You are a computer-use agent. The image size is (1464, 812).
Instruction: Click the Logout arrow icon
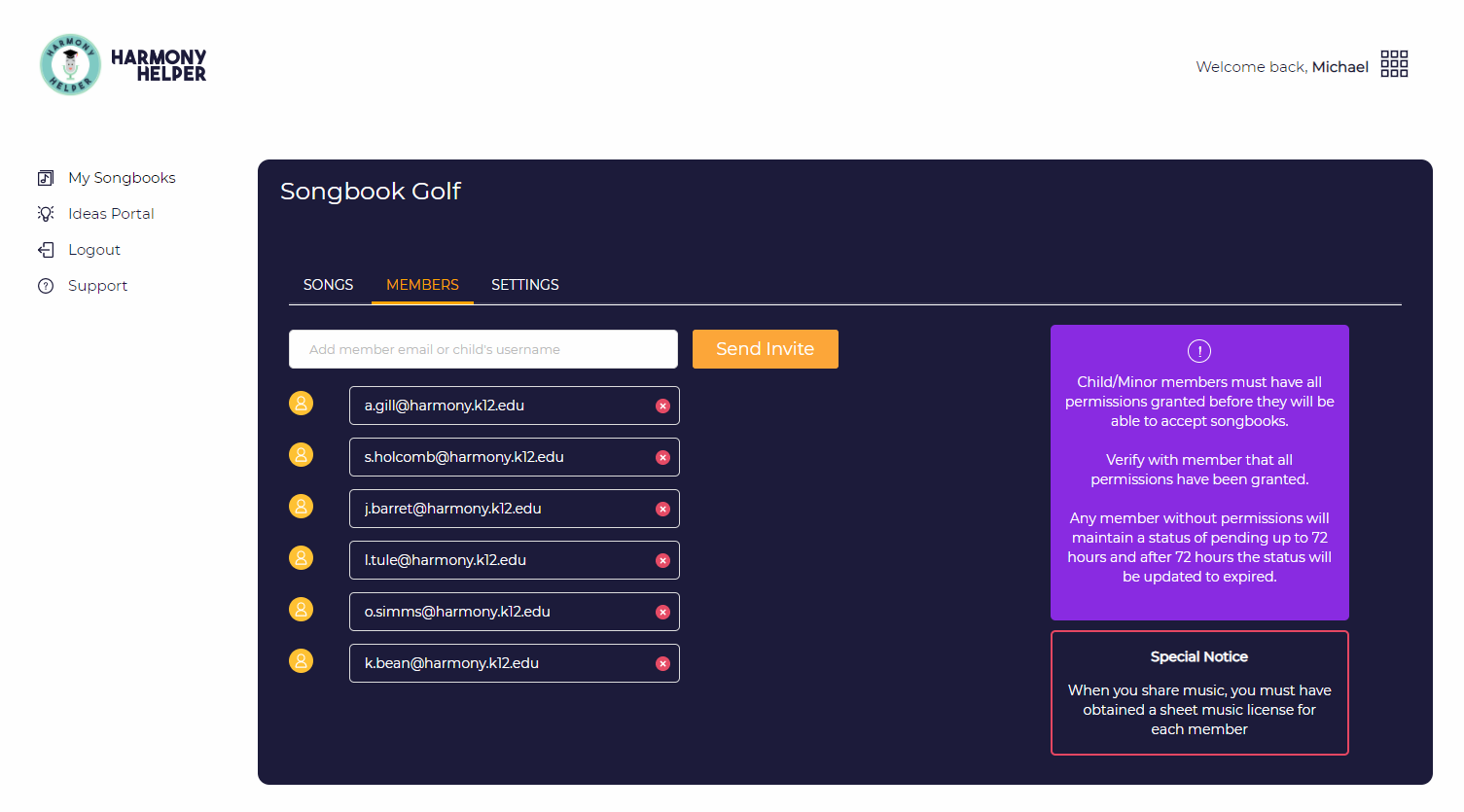click(46, 250)
